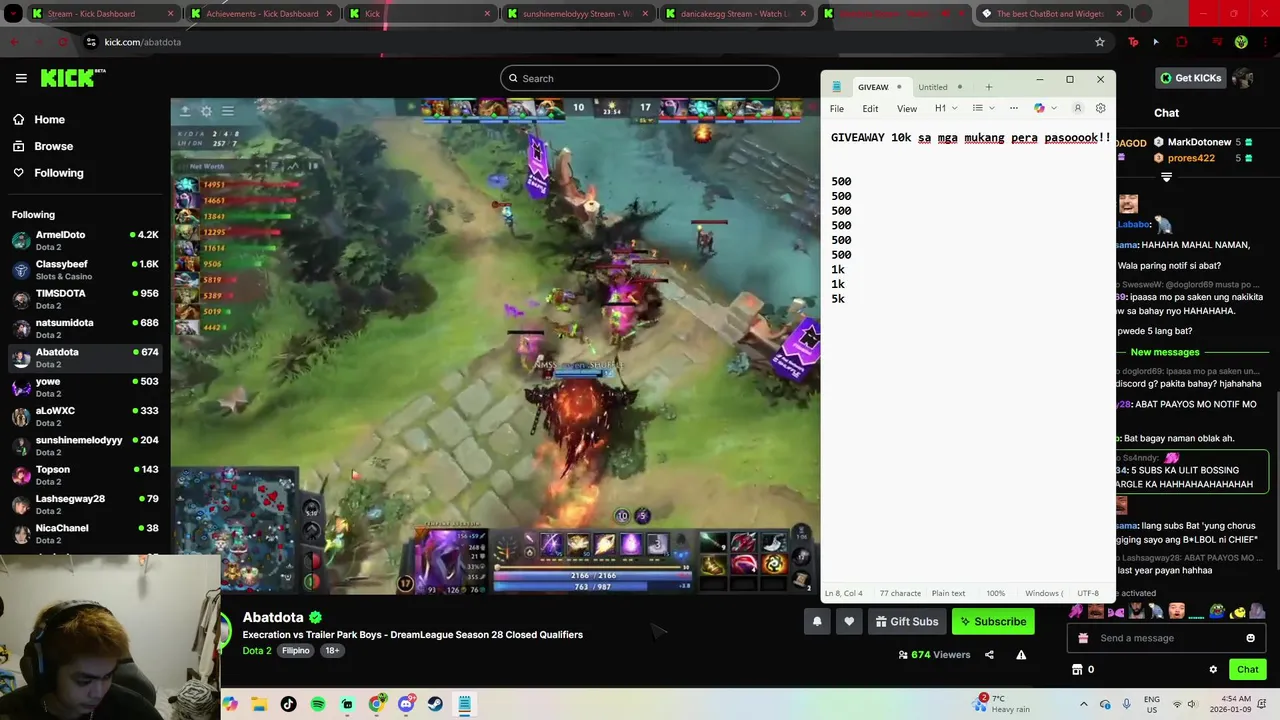
Task: Click the green Subscribe button
Action: point(993,621)
